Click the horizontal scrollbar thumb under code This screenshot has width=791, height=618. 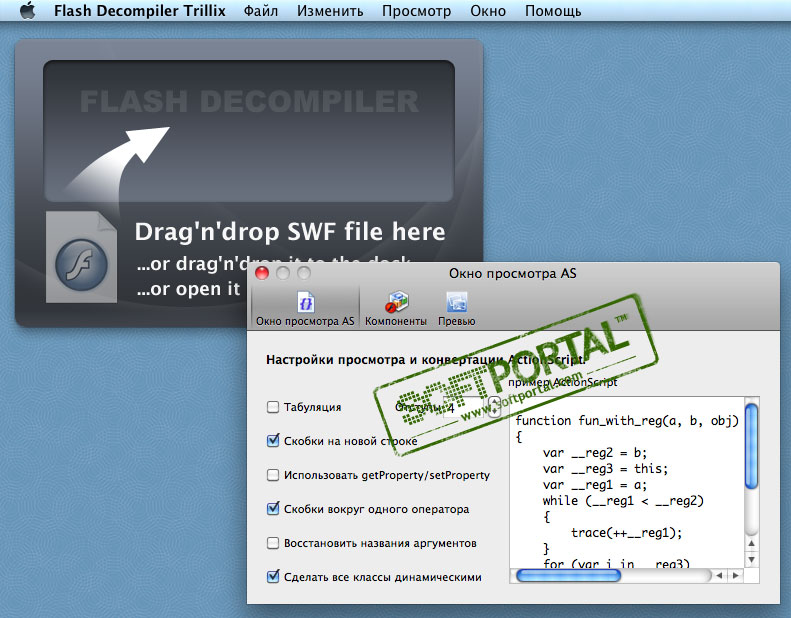coord(569,576)
